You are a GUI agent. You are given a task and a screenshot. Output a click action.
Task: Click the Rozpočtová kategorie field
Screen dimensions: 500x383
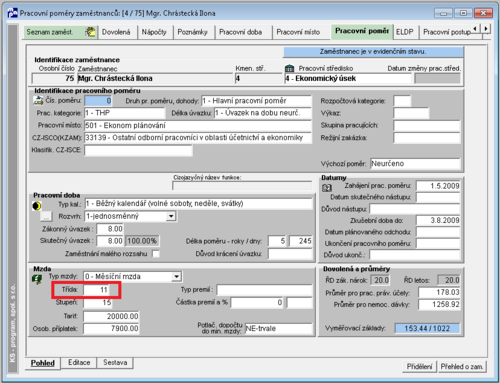pos(402,101)
